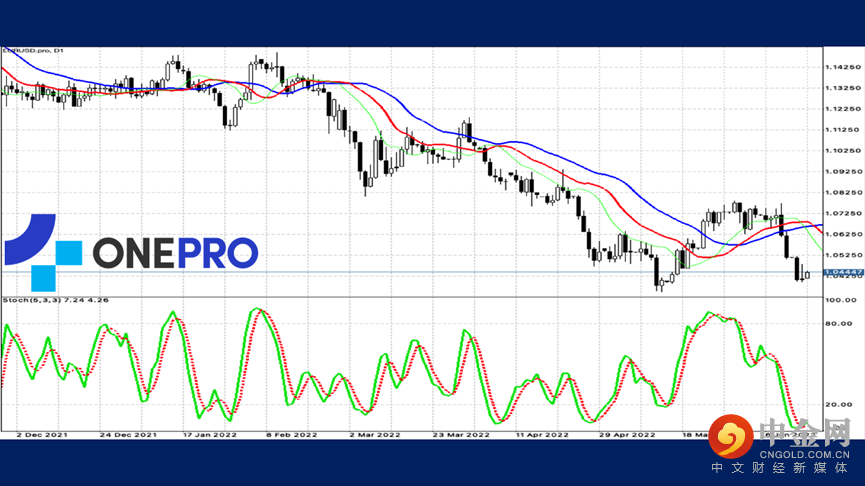Click the EURUSD.pro, D1 chart symbol label

(33, 51)
